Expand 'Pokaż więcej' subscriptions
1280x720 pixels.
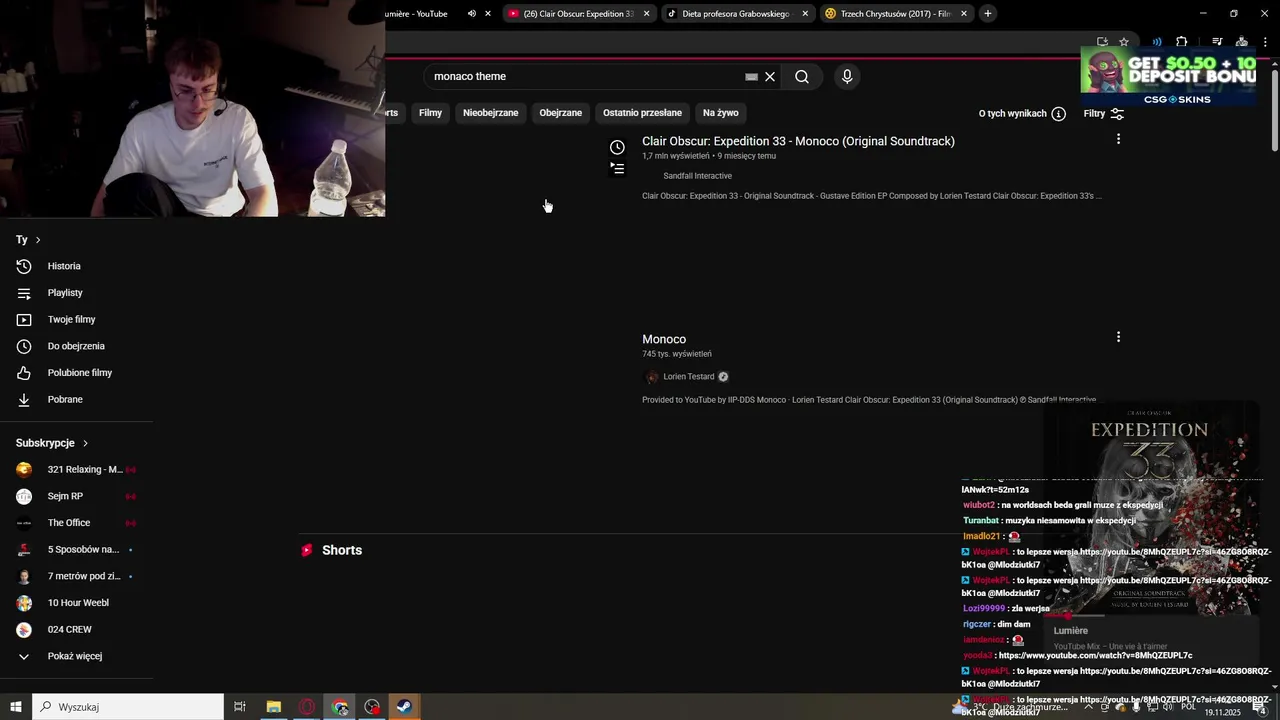(x=76, y=656)
